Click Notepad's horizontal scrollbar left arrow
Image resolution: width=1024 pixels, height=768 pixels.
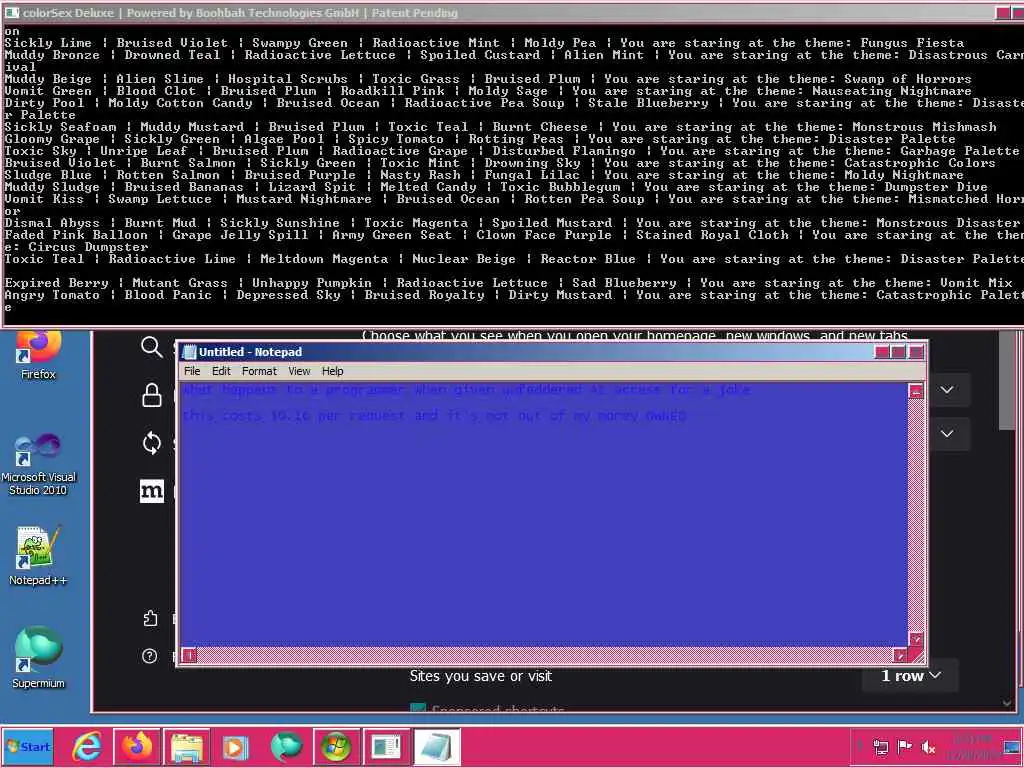tap(189, 654)
